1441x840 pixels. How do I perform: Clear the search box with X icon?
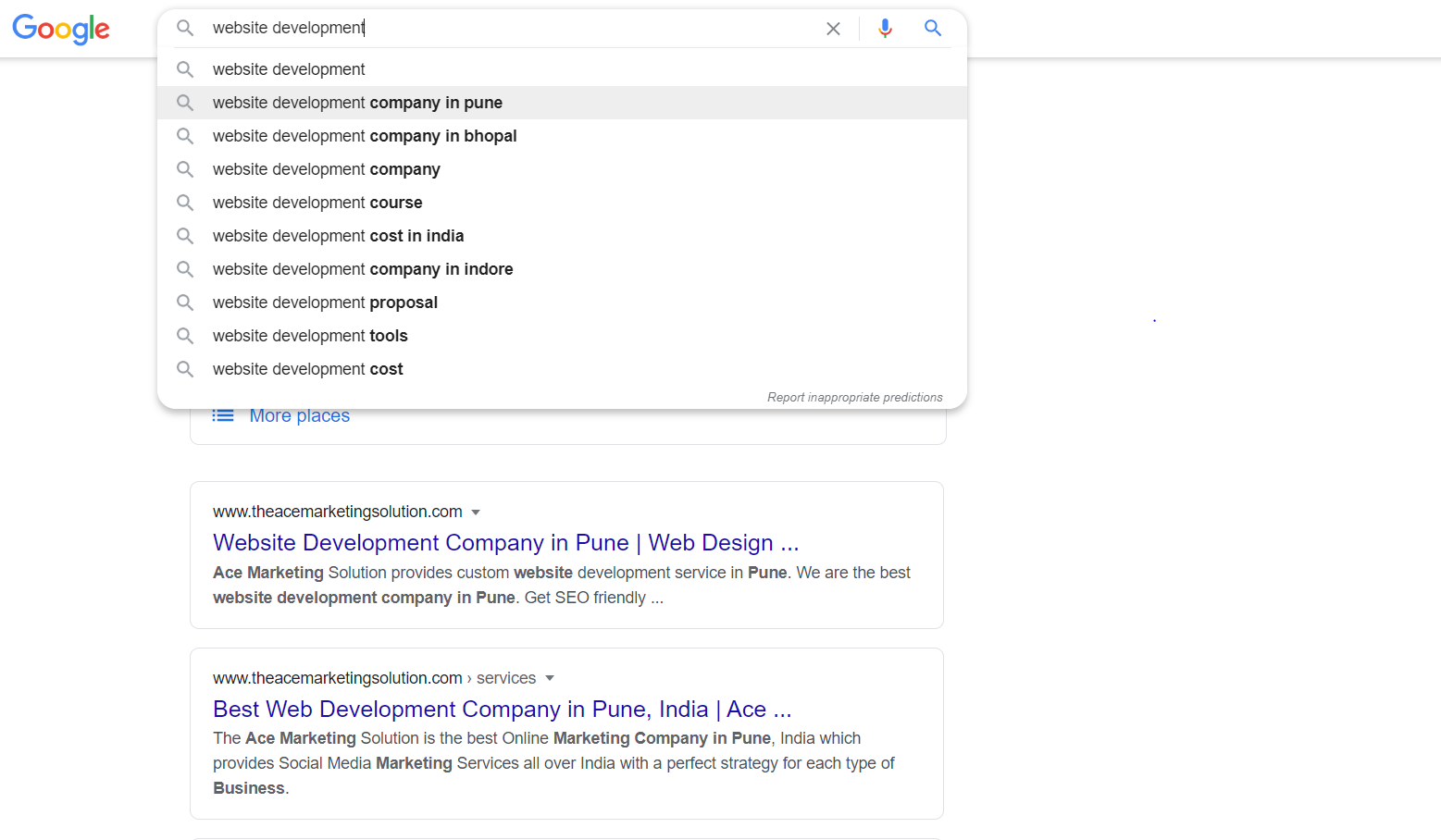(833, 29)
